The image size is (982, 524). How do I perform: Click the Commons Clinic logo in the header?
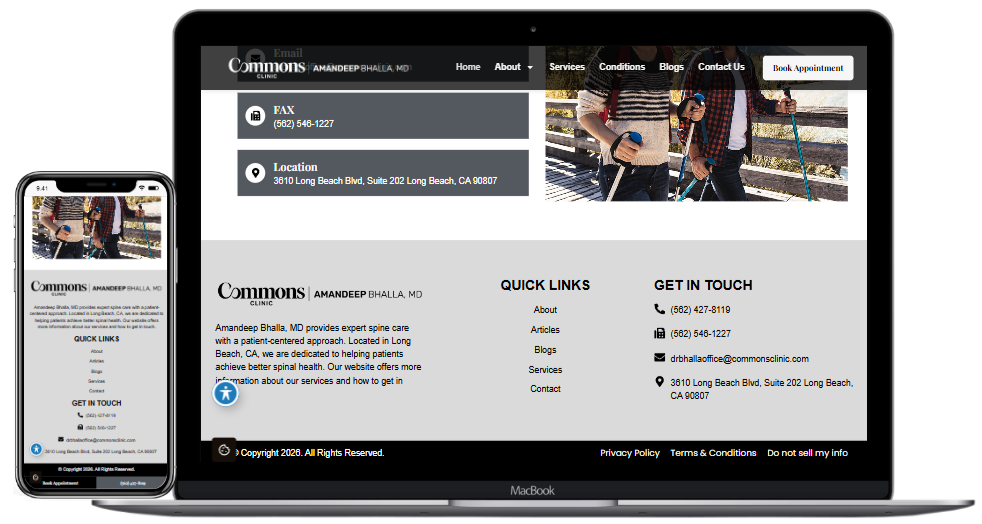tap(319, 67)
